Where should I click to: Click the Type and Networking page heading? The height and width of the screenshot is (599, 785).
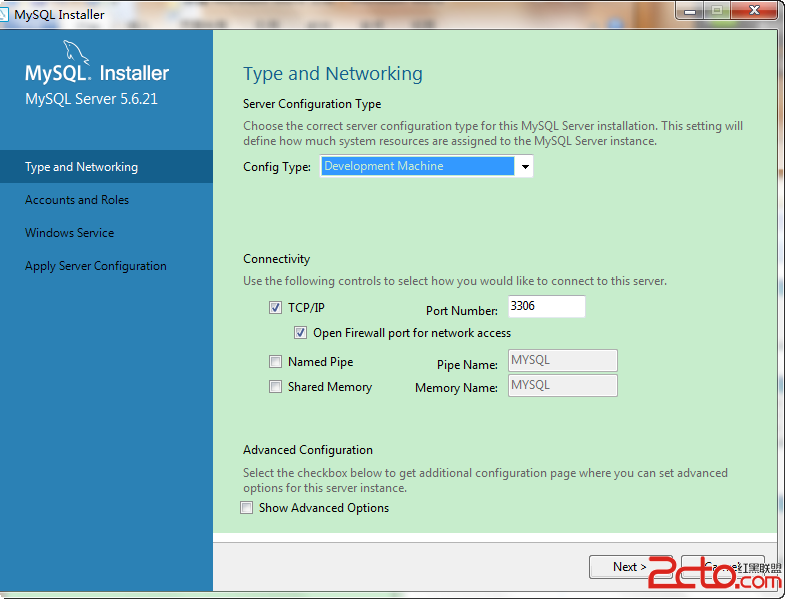click(333, 74)
